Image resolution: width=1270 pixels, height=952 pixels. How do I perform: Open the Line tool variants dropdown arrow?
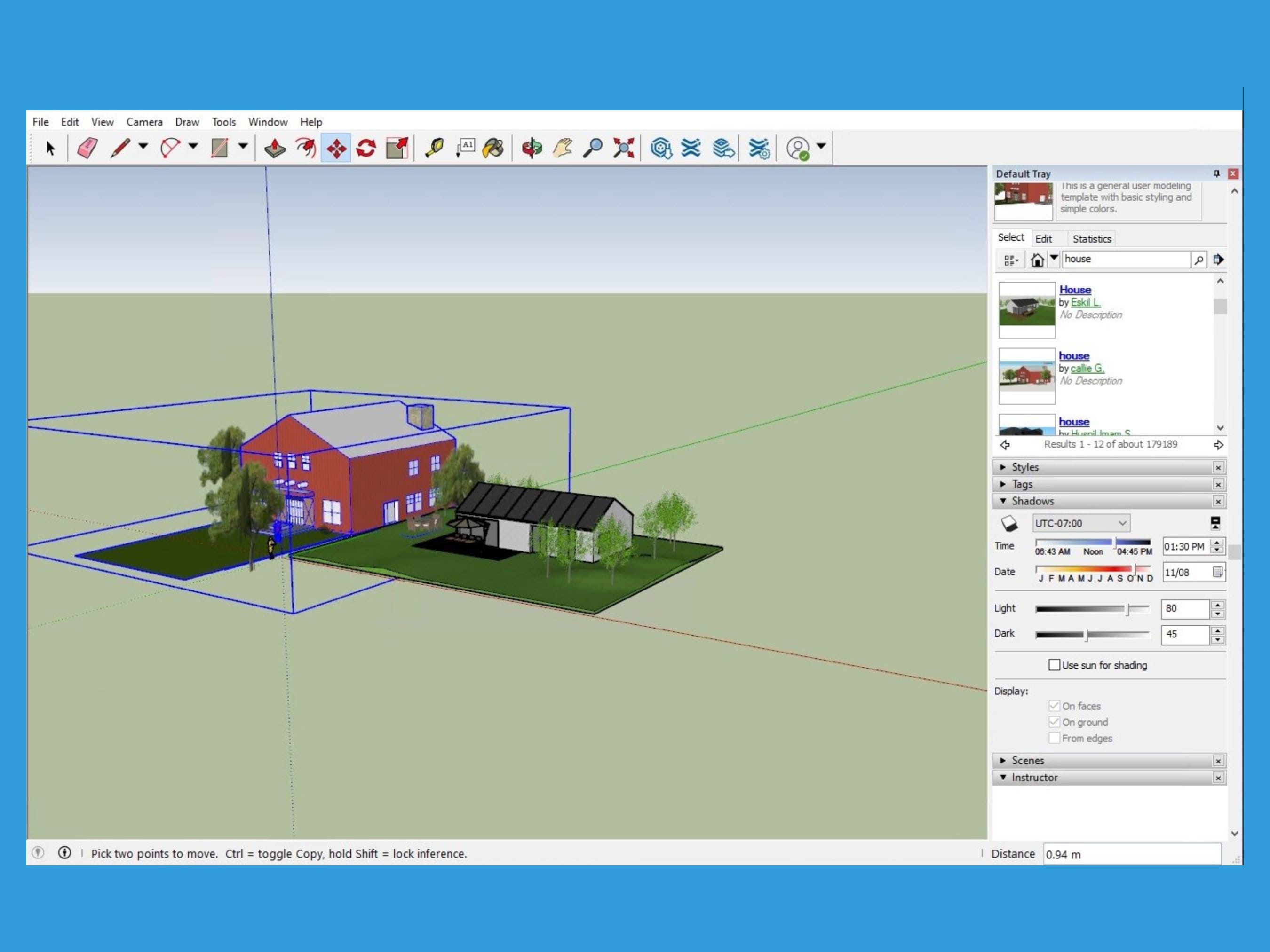143,146
